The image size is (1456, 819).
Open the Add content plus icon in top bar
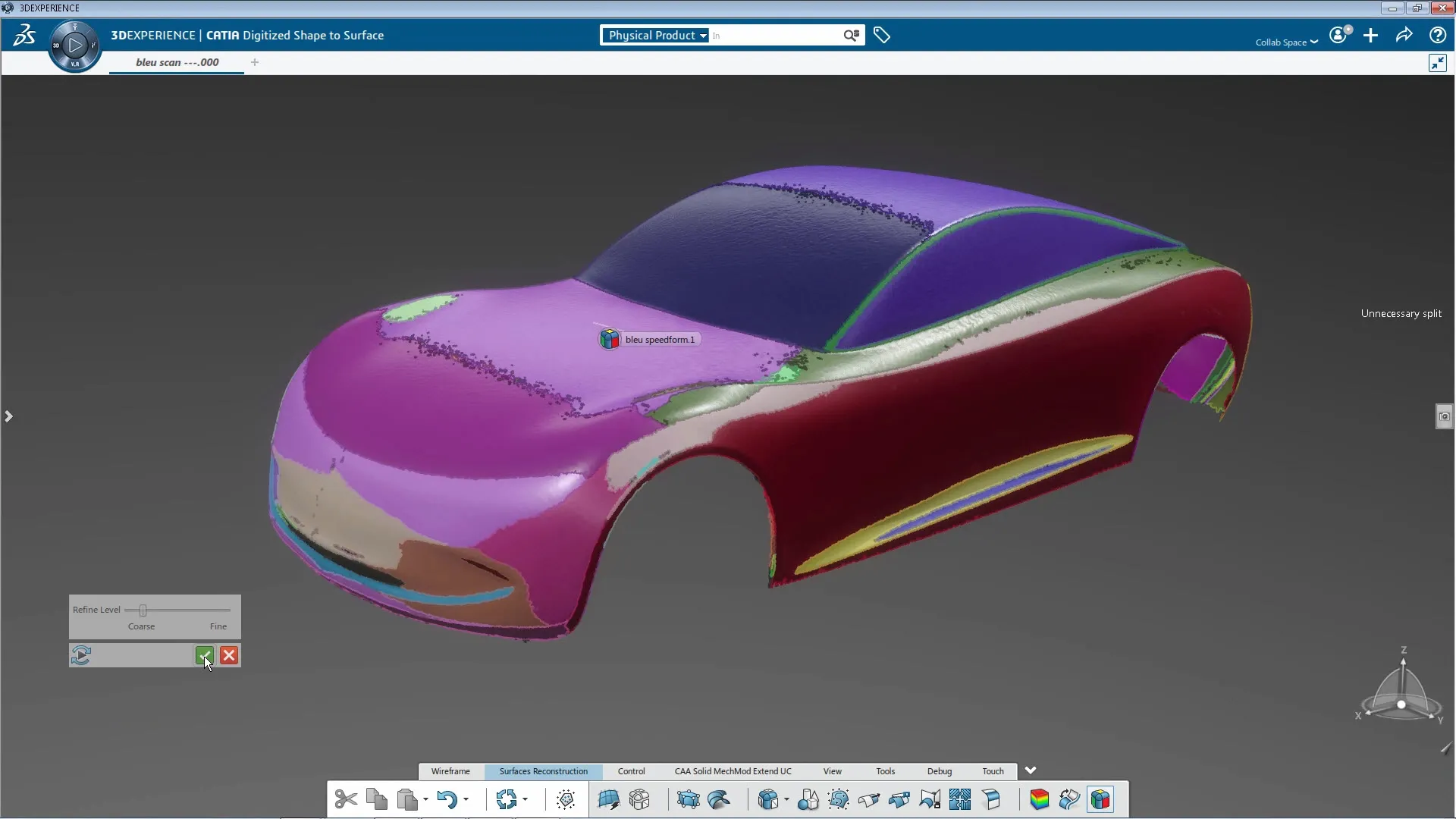click(1370, 35)
